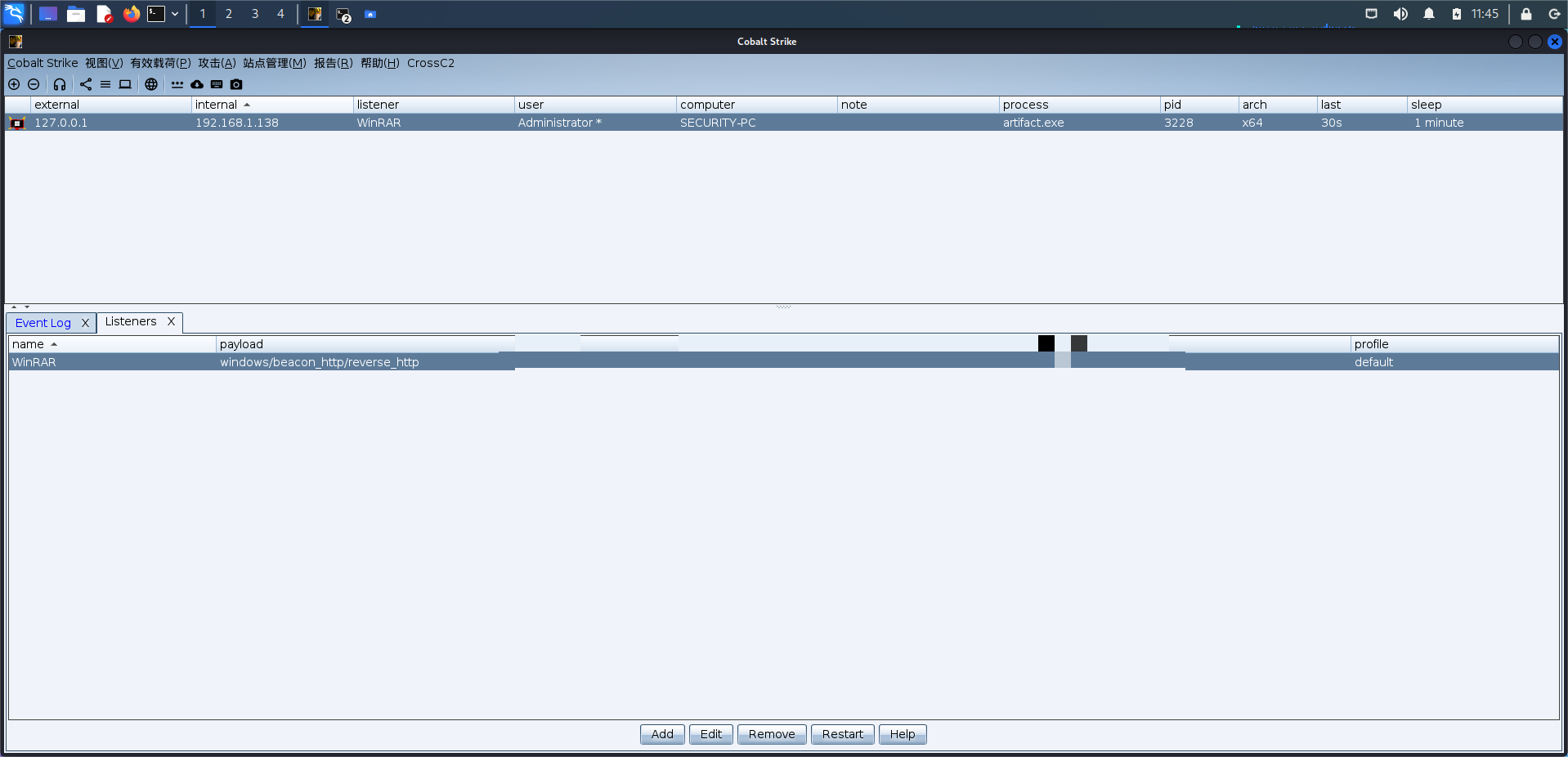The image size is (1568, 757).
Task: Open the 视图(V) menu
Action: pos(104,63)
